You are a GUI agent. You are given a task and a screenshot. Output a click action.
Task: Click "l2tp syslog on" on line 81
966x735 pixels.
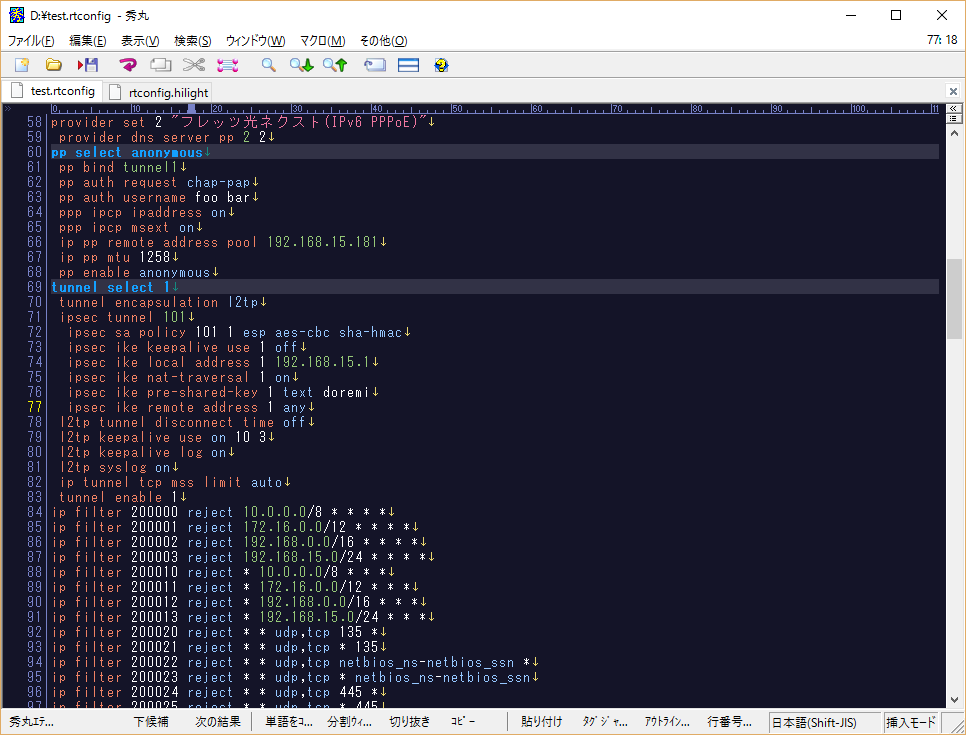(115, 467)
